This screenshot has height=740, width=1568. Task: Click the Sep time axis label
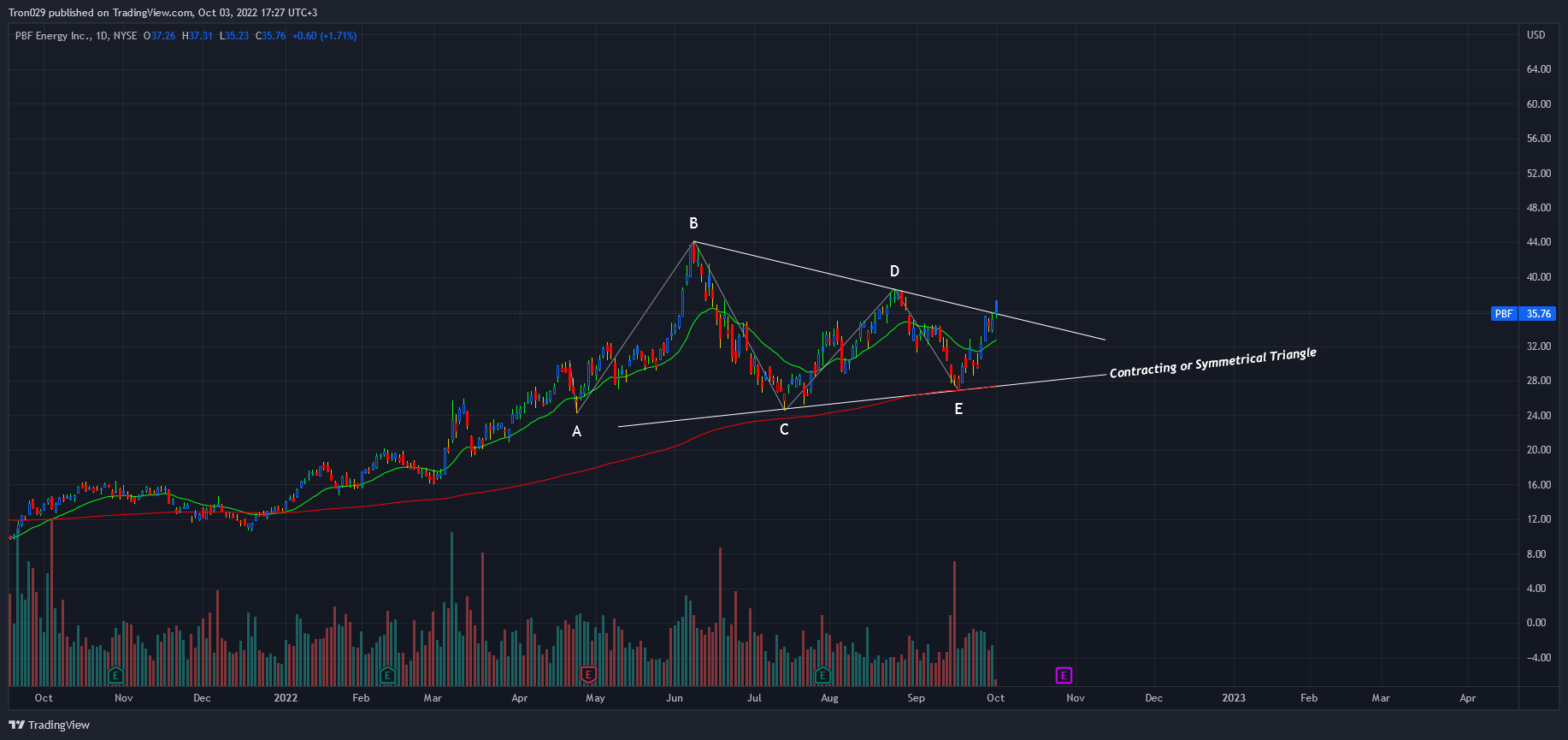point(916,698)
